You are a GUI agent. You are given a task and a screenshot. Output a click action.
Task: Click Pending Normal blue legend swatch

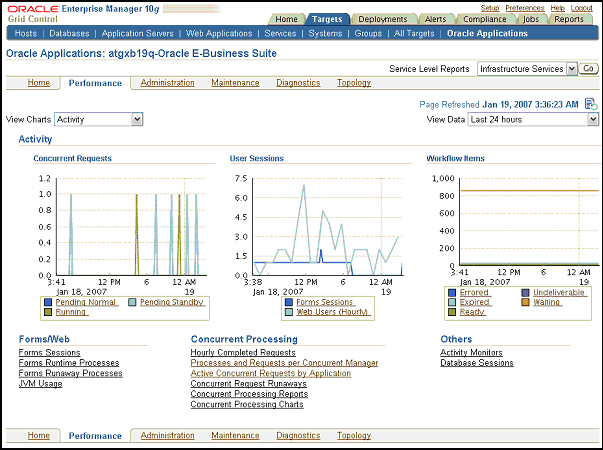click(48, 302)
